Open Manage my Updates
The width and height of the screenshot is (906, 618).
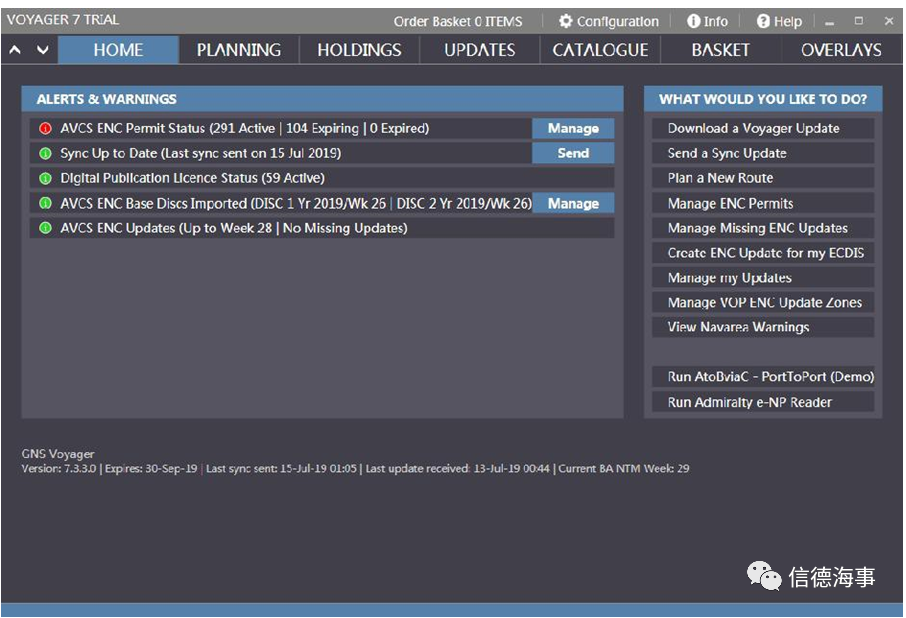pos(763,277)
